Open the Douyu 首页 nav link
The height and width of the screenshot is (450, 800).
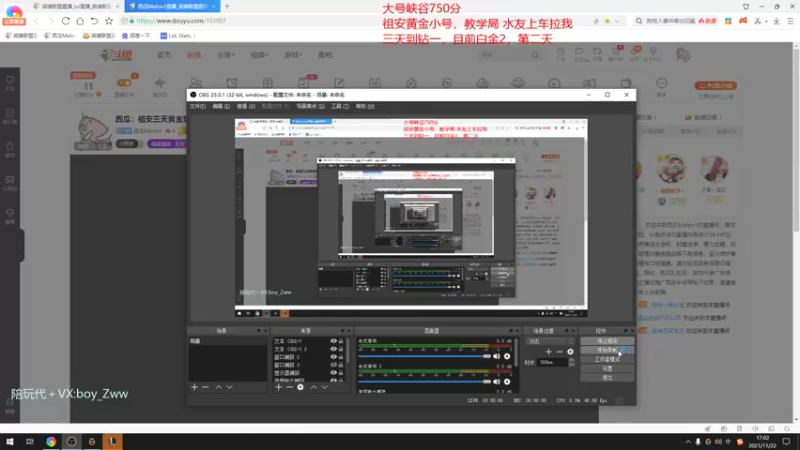pos(164,55)
